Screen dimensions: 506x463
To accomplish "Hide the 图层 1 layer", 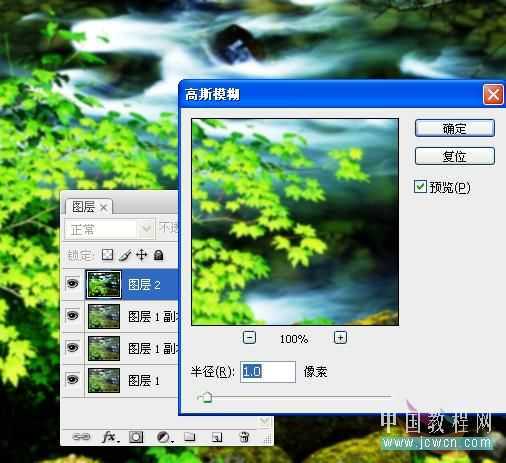I will pos(73,379).
